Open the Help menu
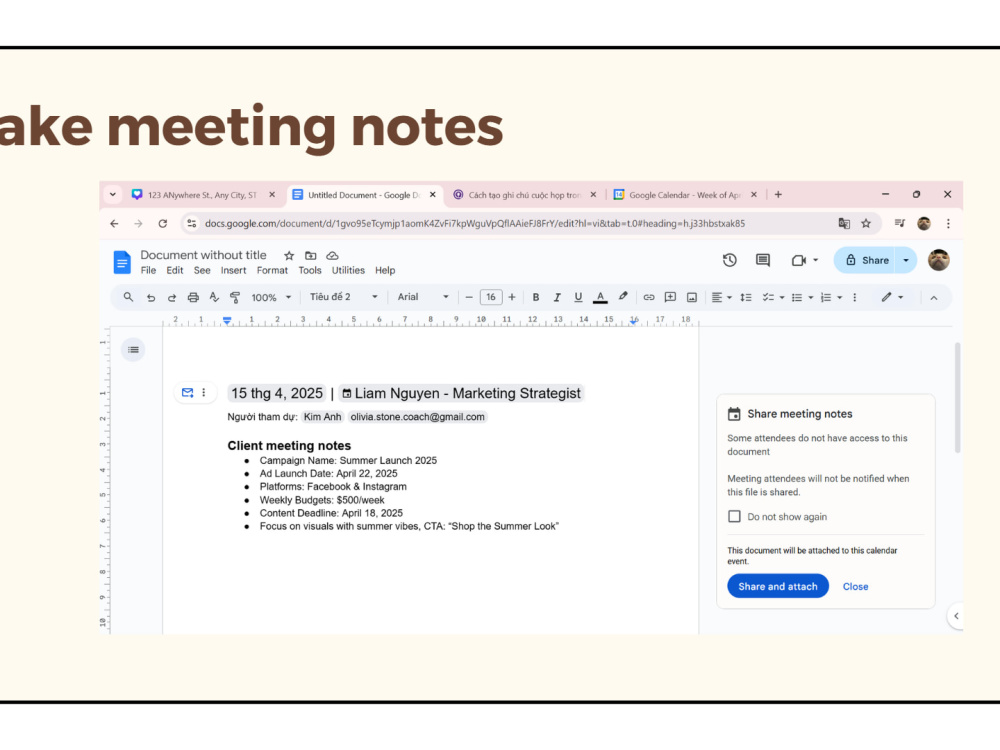 [385, 270]
